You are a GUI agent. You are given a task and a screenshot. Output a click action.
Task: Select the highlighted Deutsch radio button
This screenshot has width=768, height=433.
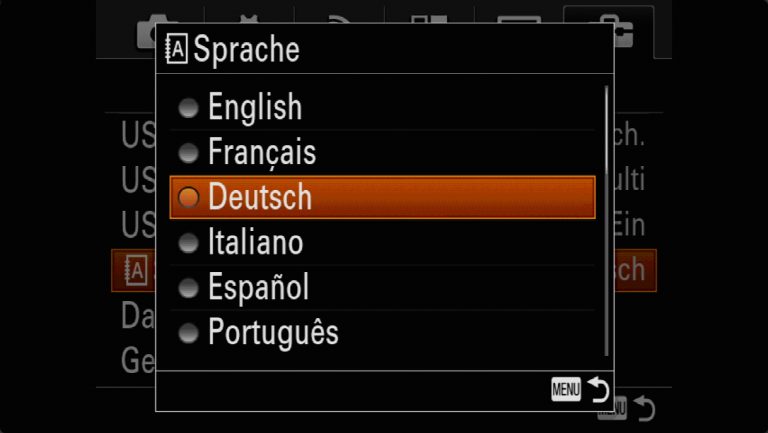(189, 197)
